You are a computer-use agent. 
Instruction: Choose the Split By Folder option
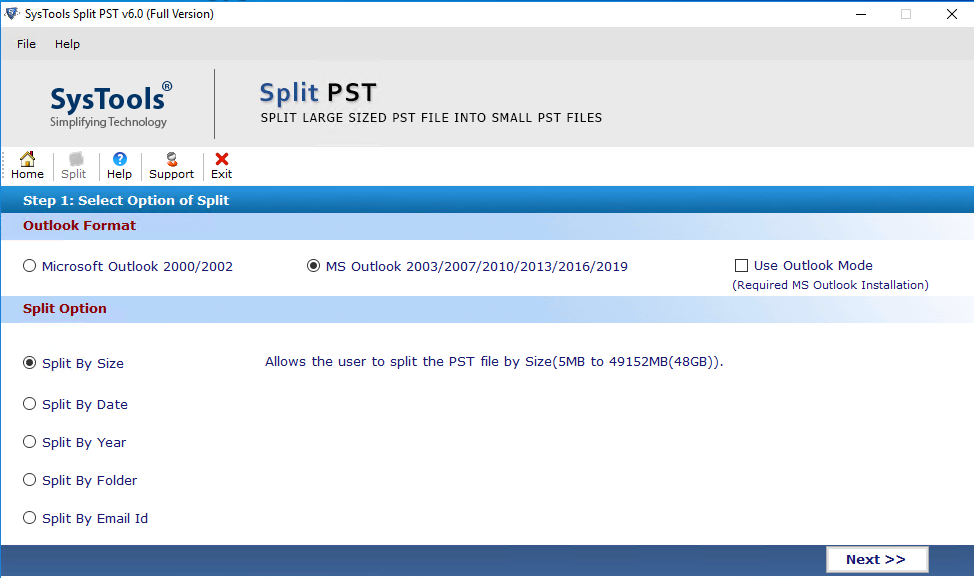click(30, 480)
